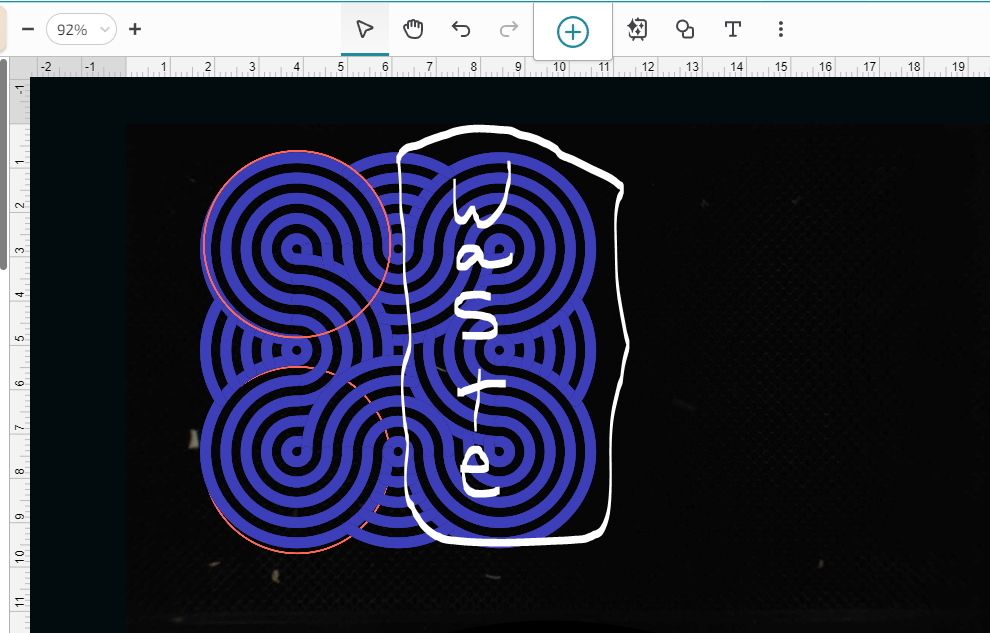Viewport: 990px width, 633px height.
Task: Activate the Select arrow tool
Action: click(x=365, y=29)
